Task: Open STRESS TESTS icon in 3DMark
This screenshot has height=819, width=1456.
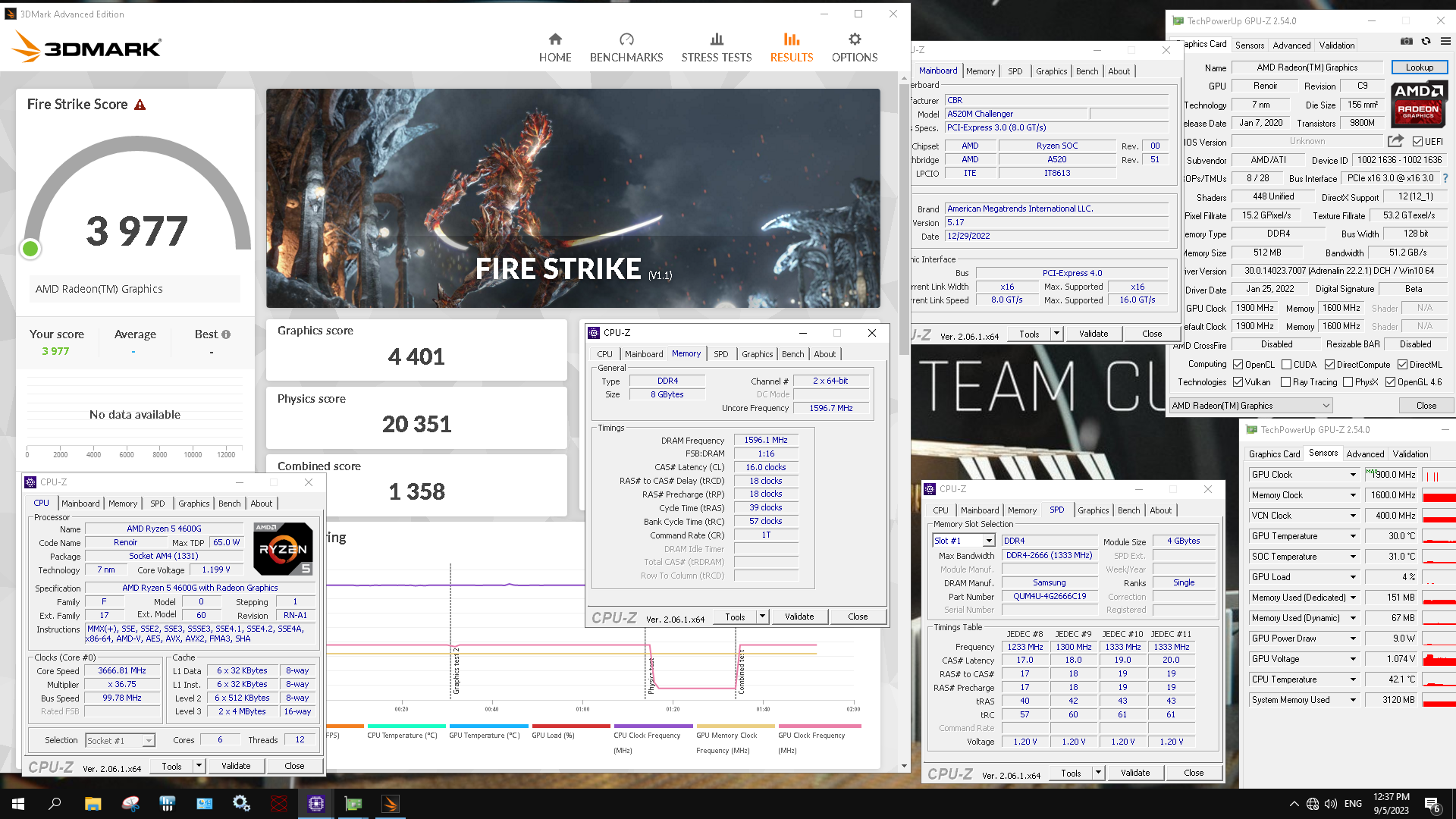Action: click(x=717, y=39)
